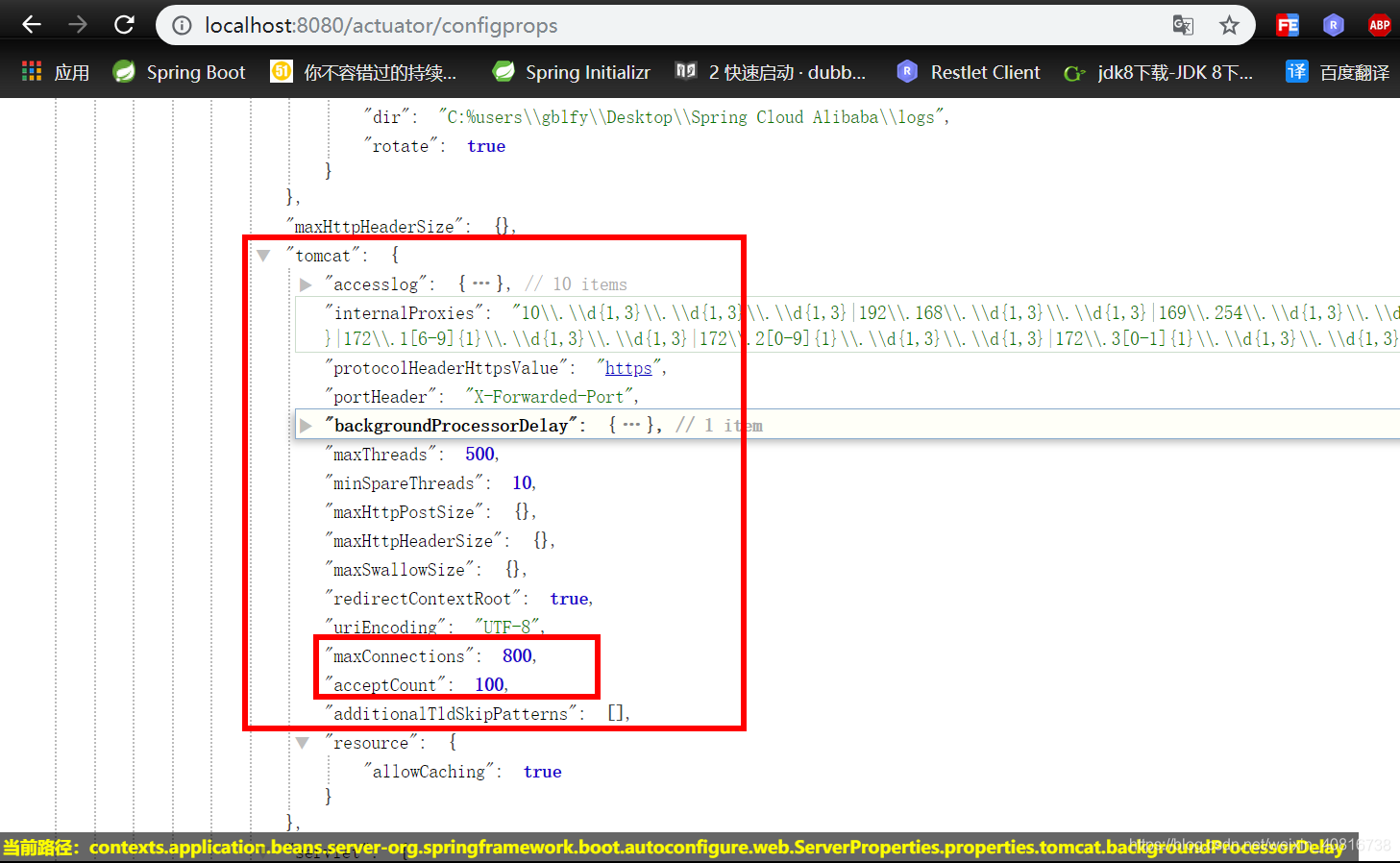The image size is (1400, 863).
Task: Open the FE extension icon
Action: point(1288,26)
